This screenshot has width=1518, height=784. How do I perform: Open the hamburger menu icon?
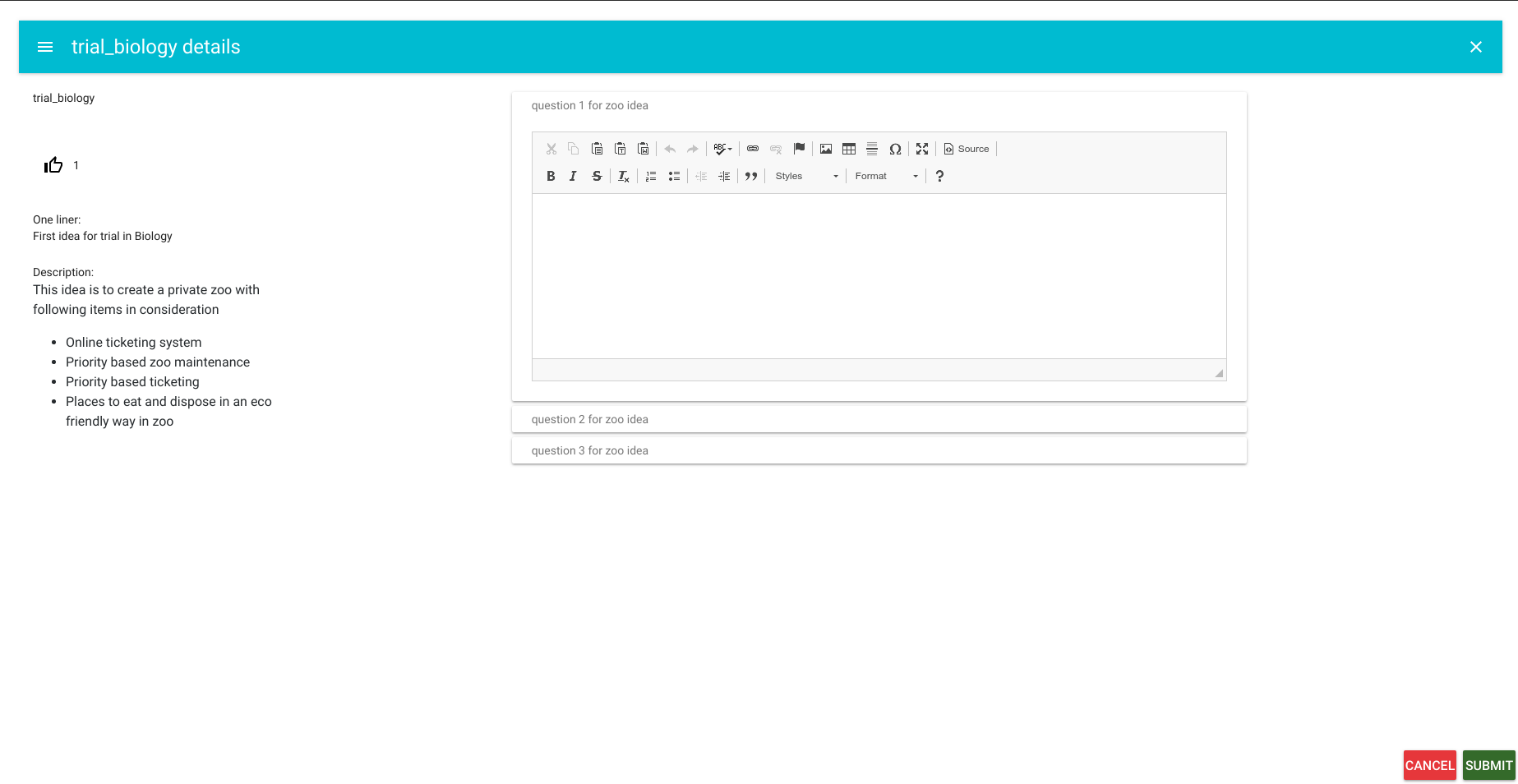45,47
